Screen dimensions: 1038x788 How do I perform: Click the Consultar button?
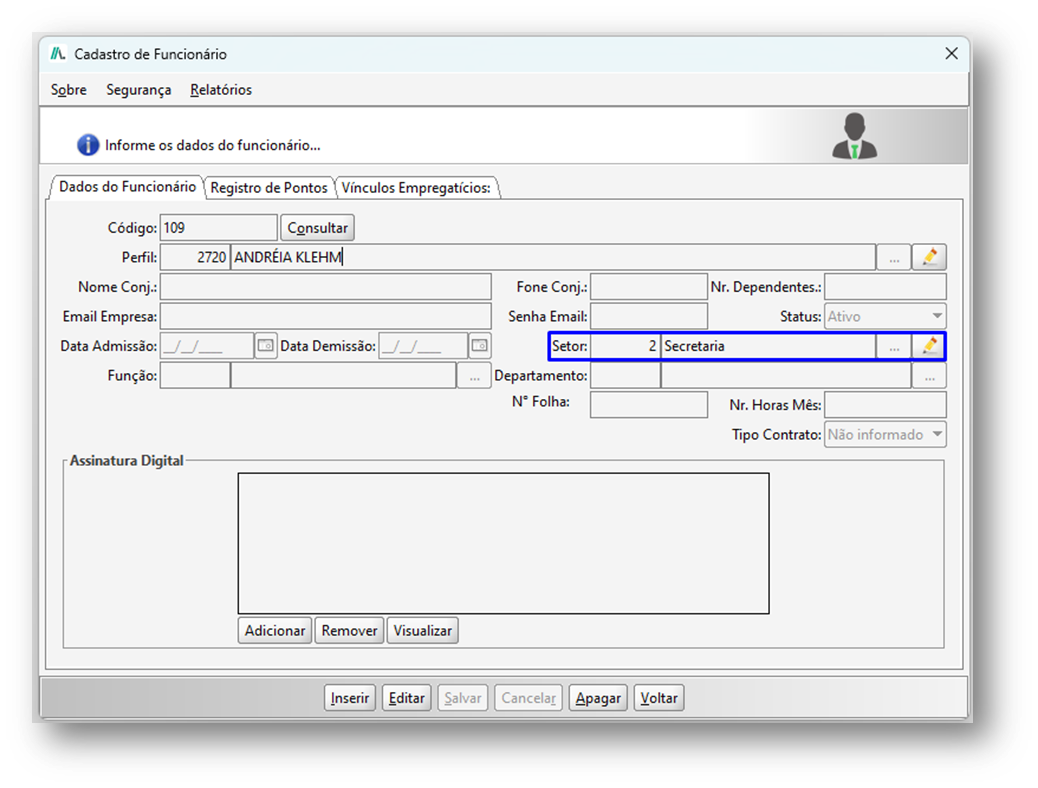[x=317, y=228]
